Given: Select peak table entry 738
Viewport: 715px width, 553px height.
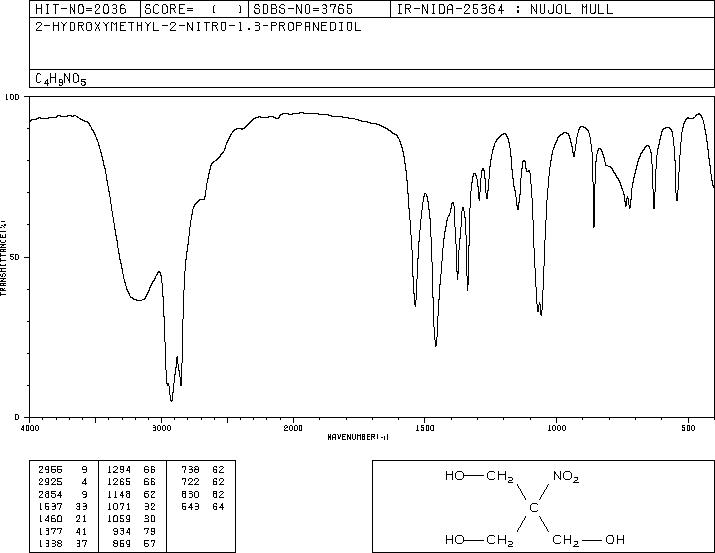Looking at the screenshot, I should (x=190, y=470).
